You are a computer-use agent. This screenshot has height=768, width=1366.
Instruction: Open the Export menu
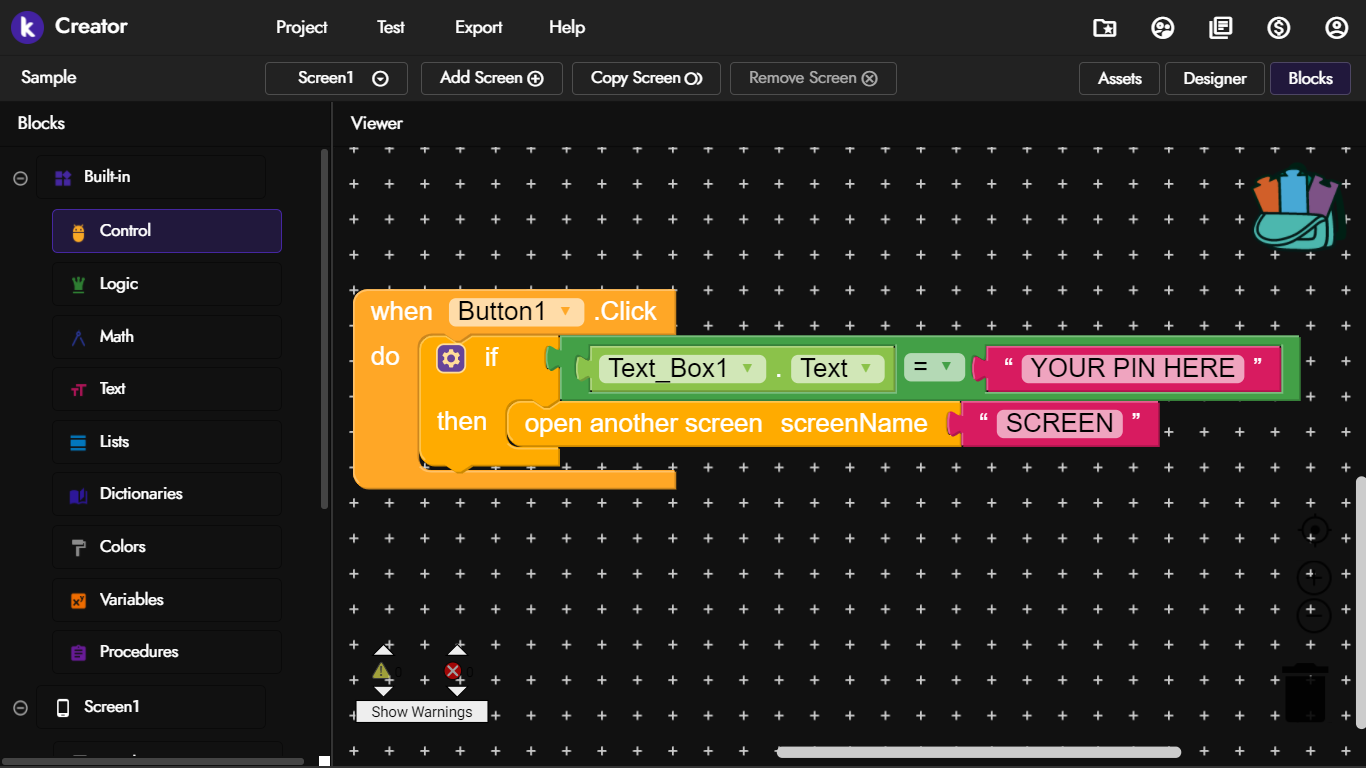click(x=478, y=27)
